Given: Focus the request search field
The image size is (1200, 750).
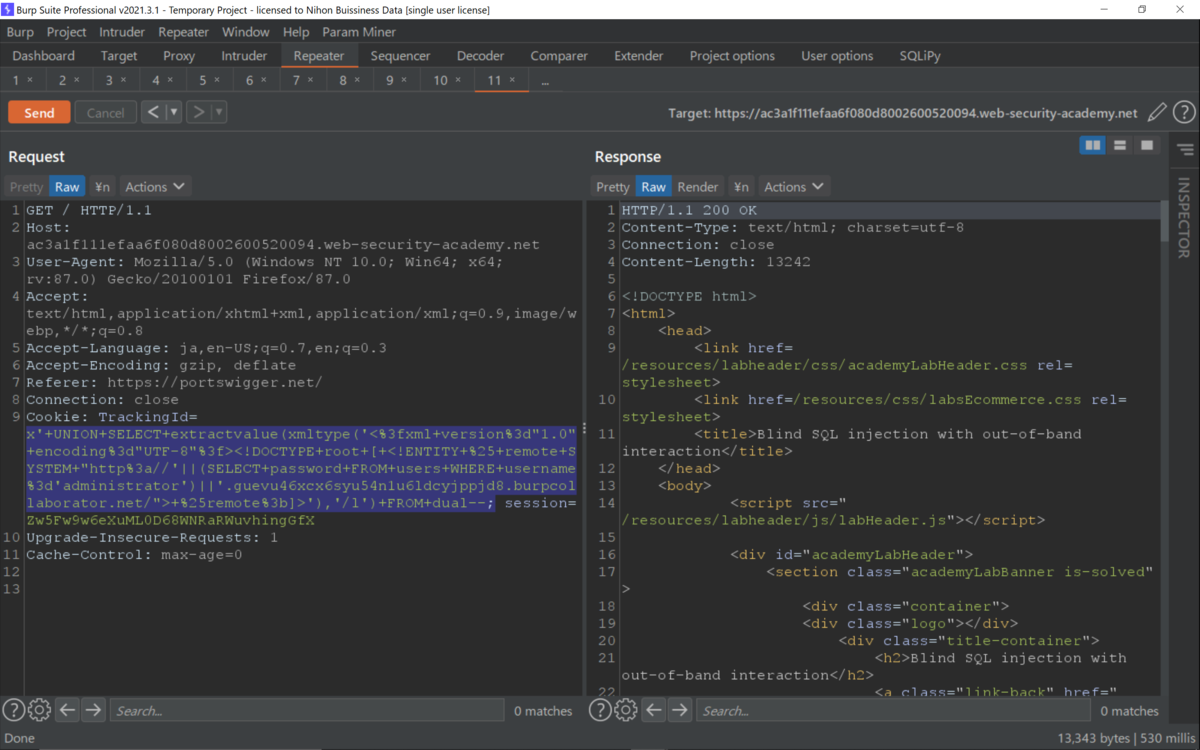Looking at the screenshot, I should [x=306, y=711].
